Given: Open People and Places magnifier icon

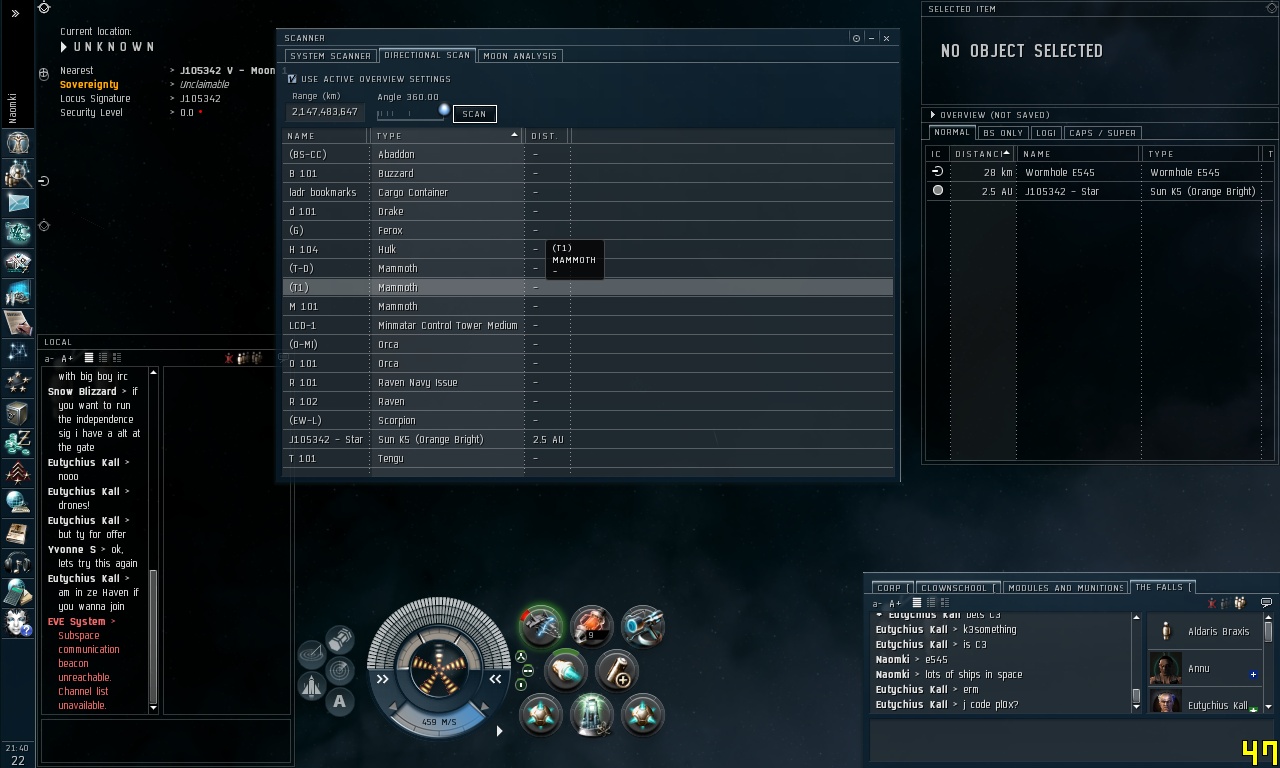Looking at the screenshot, I should 18,173.
